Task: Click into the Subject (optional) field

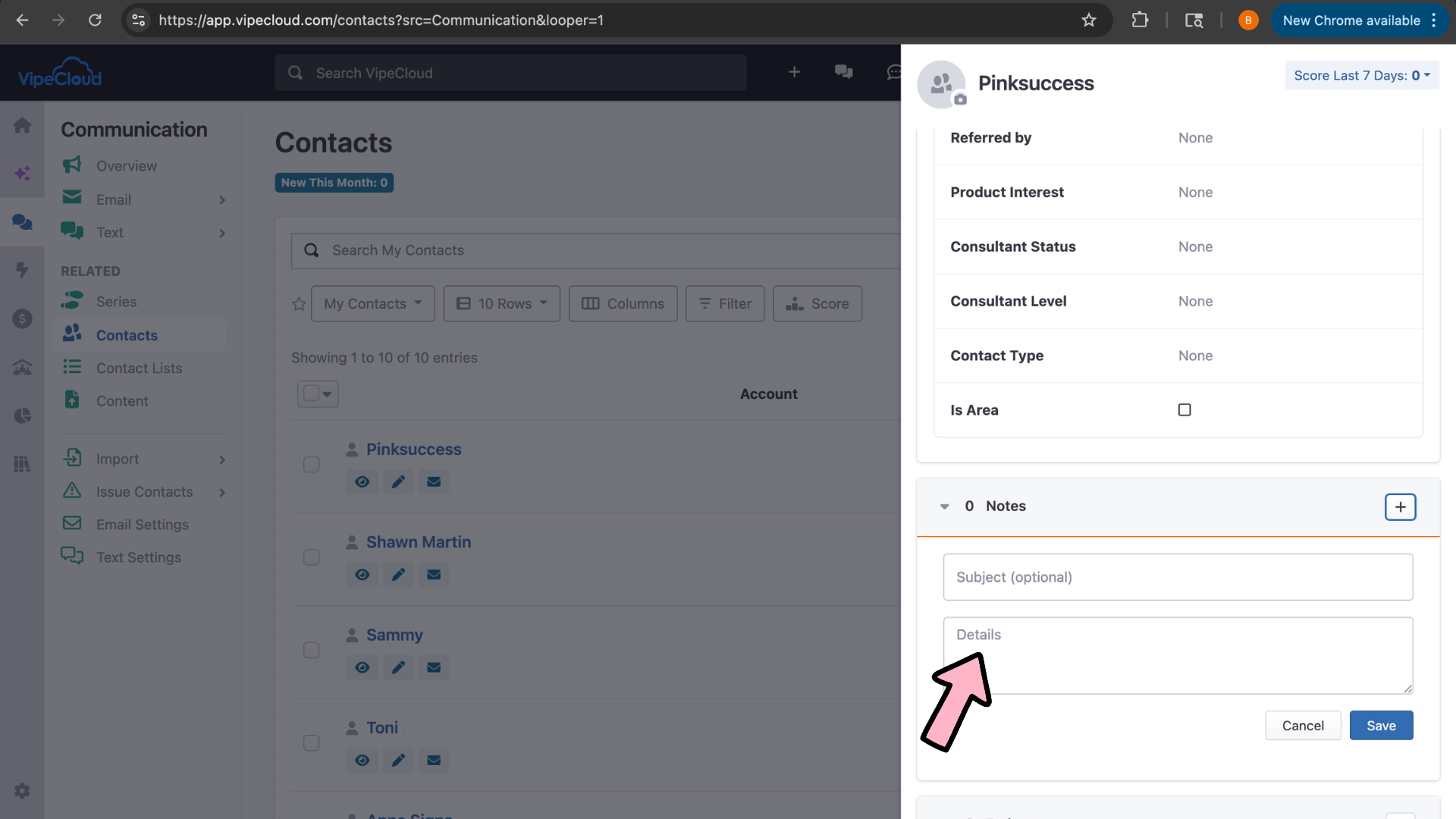Action: [1178, 577]
